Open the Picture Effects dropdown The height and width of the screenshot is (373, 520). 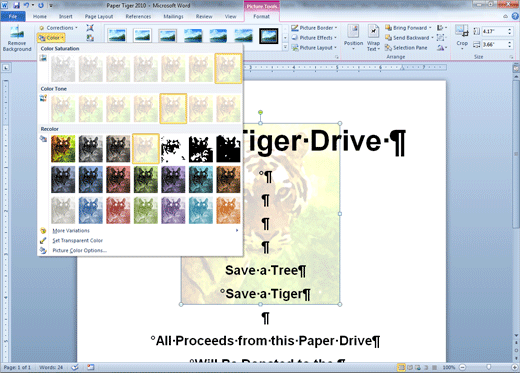[314, 38]
